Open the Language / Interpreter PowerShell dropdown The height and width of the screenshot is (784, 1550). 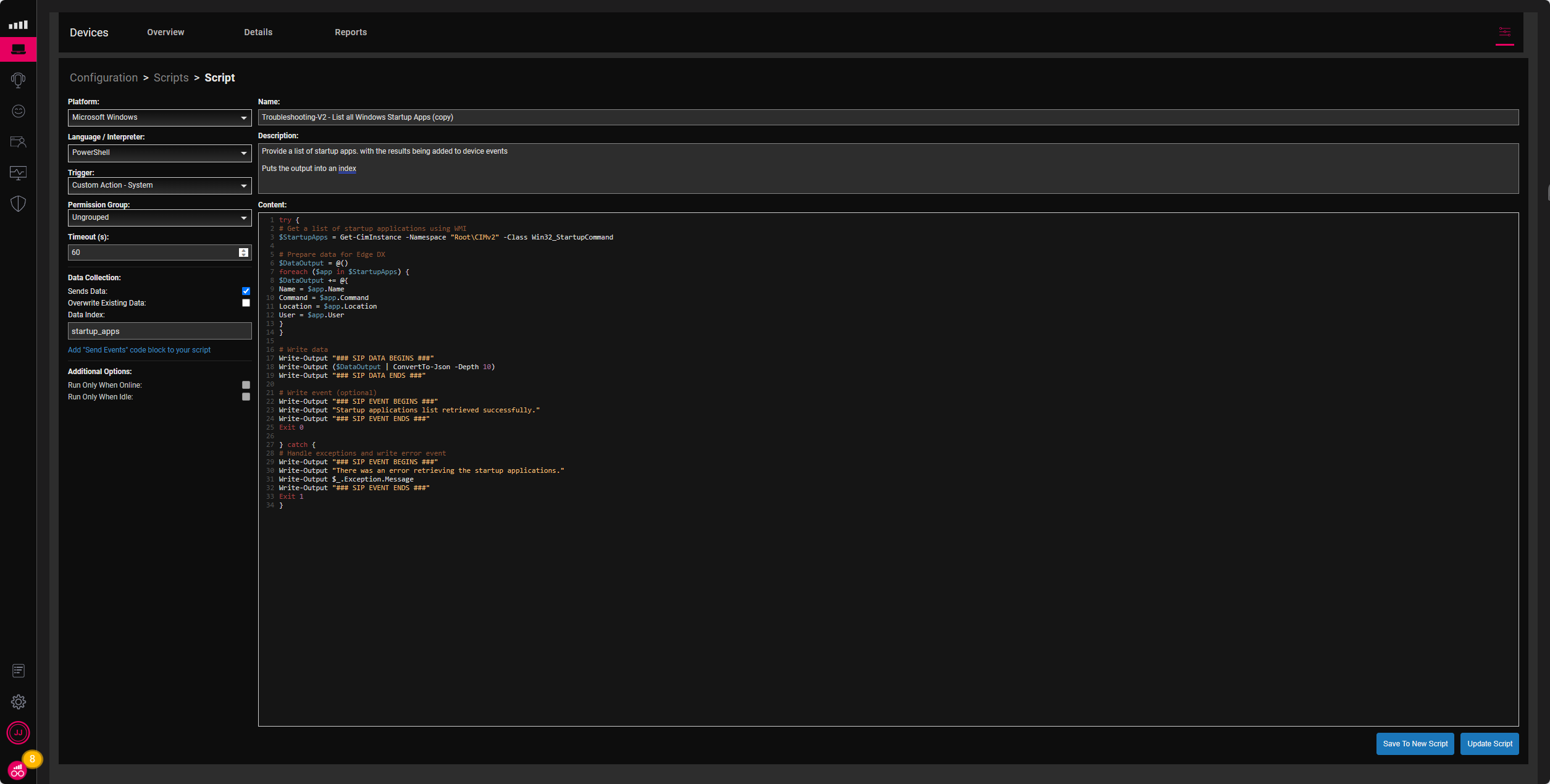[159, 152]
